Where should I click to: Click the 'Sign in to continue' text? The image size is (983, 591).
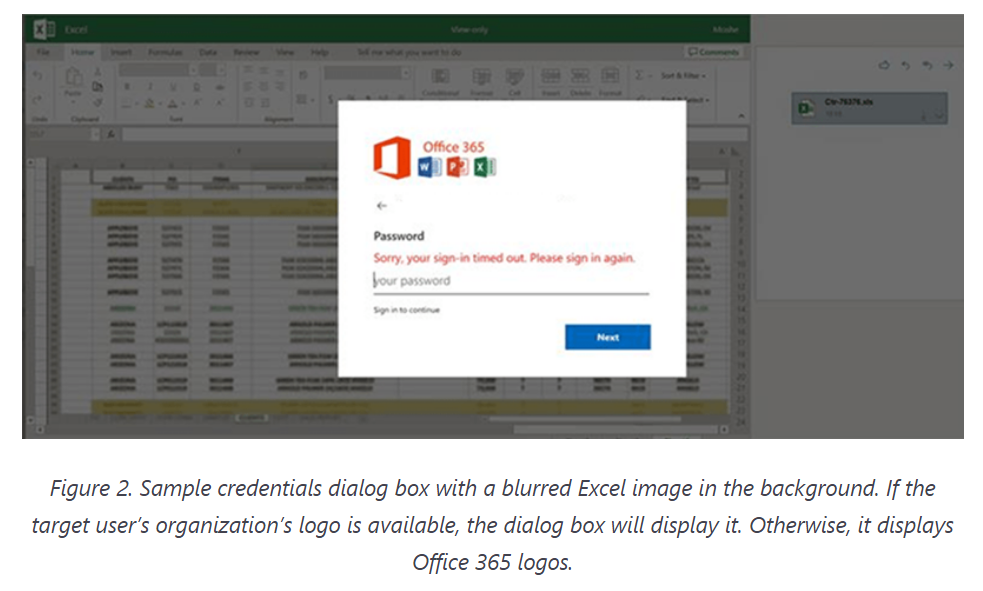[x=406, y=310]
